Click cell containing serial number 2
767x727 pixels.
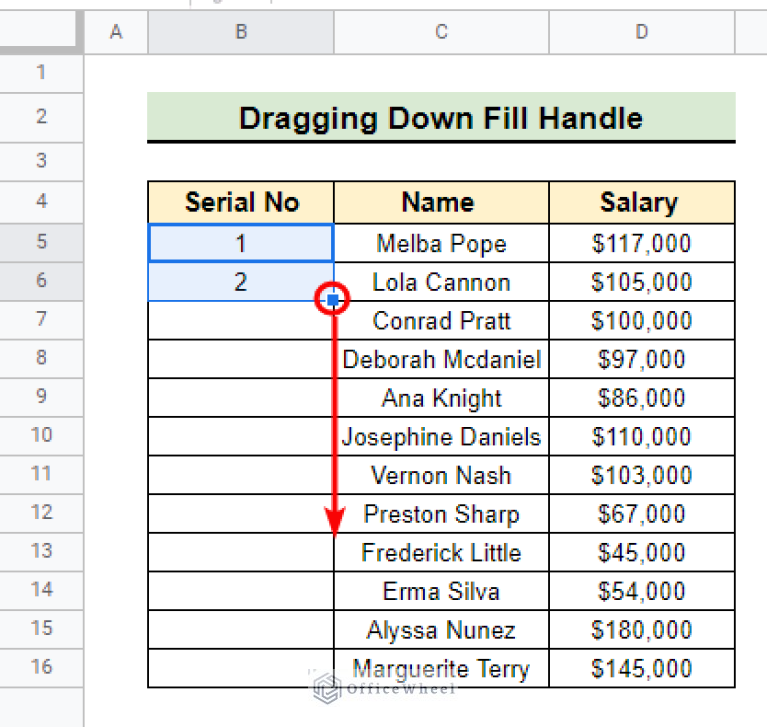(x=241, y=282)
